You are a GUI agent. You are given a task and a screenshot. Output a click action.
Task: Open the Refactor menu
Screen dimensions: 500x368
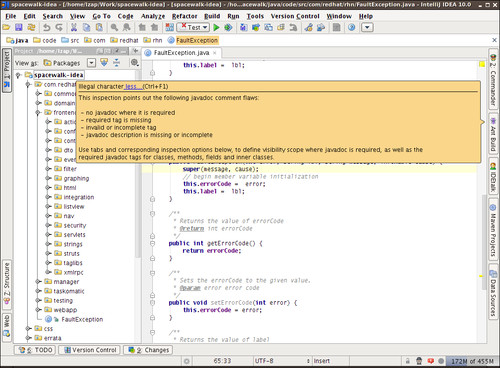coord(184,16)
